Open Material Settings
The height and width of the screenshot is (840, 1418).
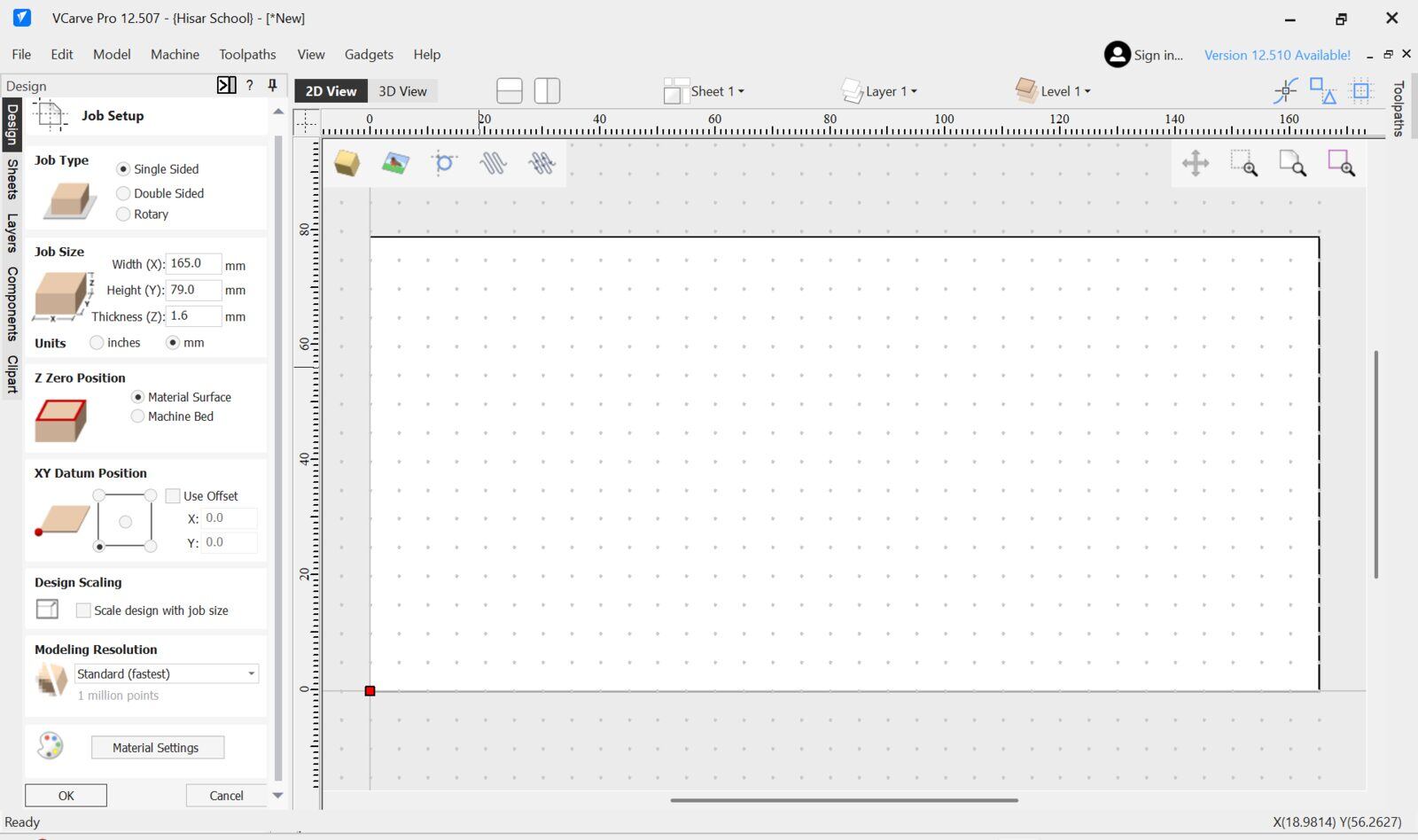(157, 748)
